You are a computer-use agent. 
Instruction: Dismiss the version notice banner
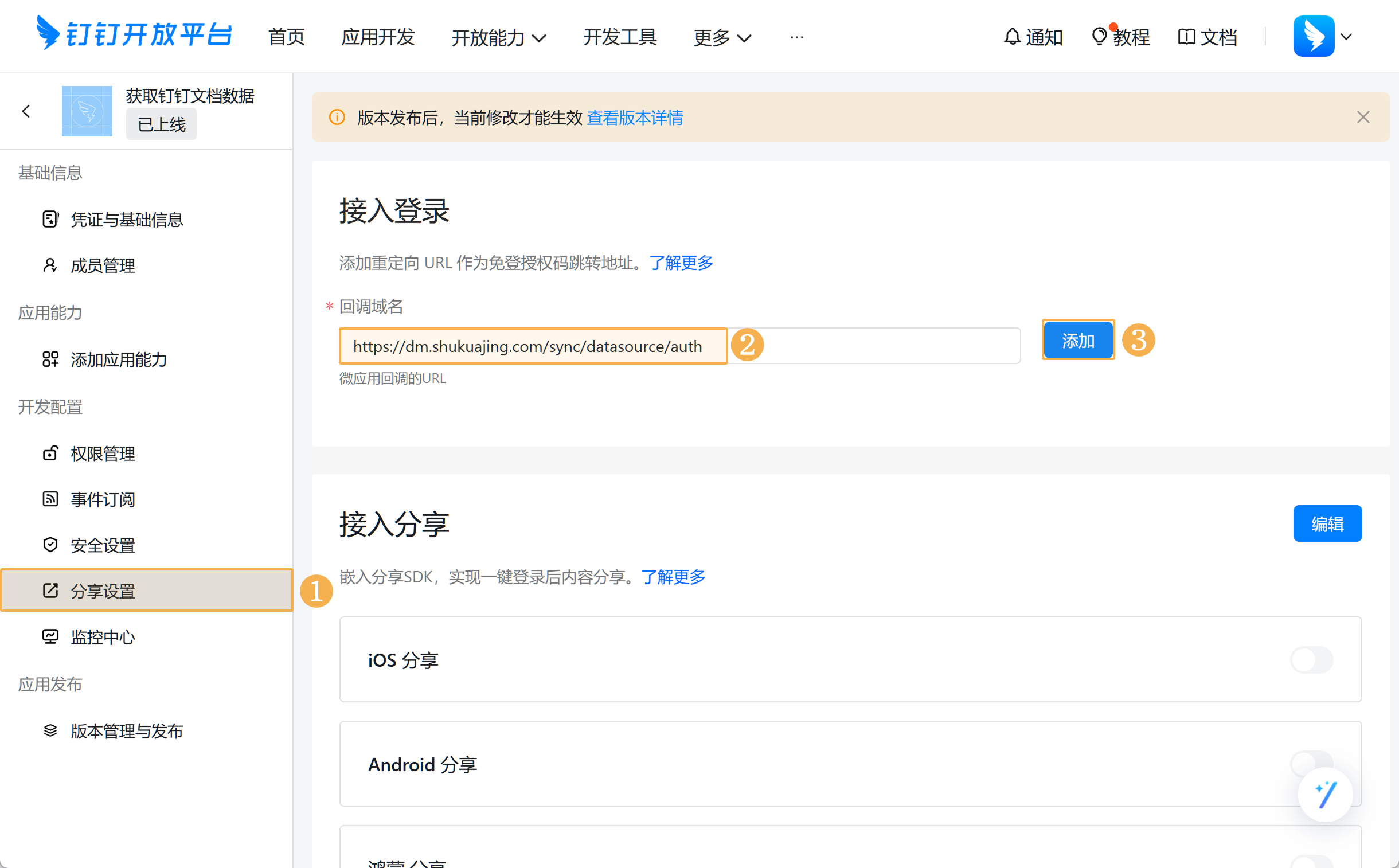click(1363, 118)
